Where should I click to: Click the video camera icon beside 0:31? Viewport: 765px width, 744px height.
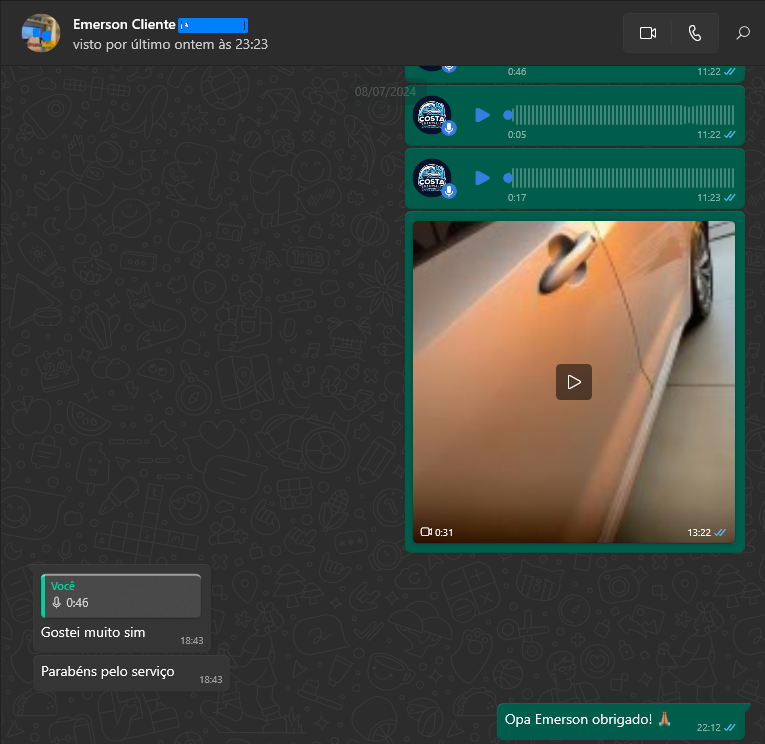pos(426,532)
